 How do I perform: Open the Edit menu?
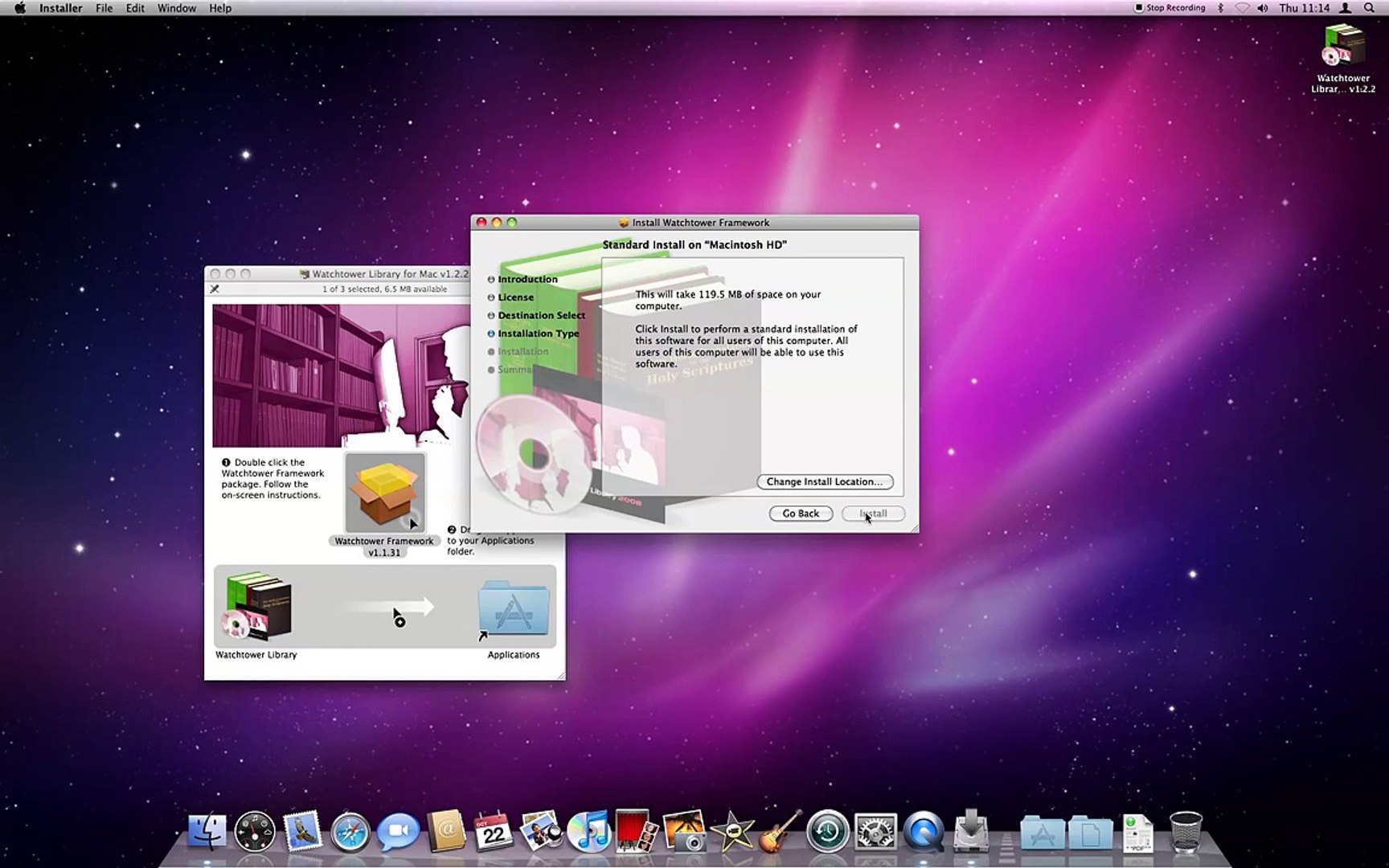coord(135,8)
